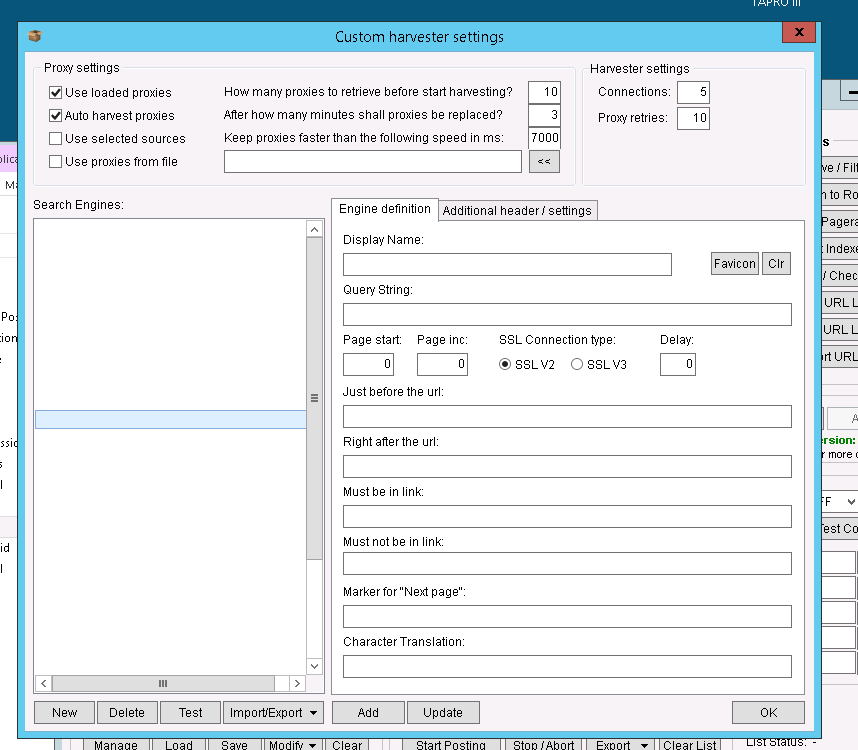Click the proxies to retrieve count field
The image size is (858, 750).
pyautogui.click(x=544, y=92)
